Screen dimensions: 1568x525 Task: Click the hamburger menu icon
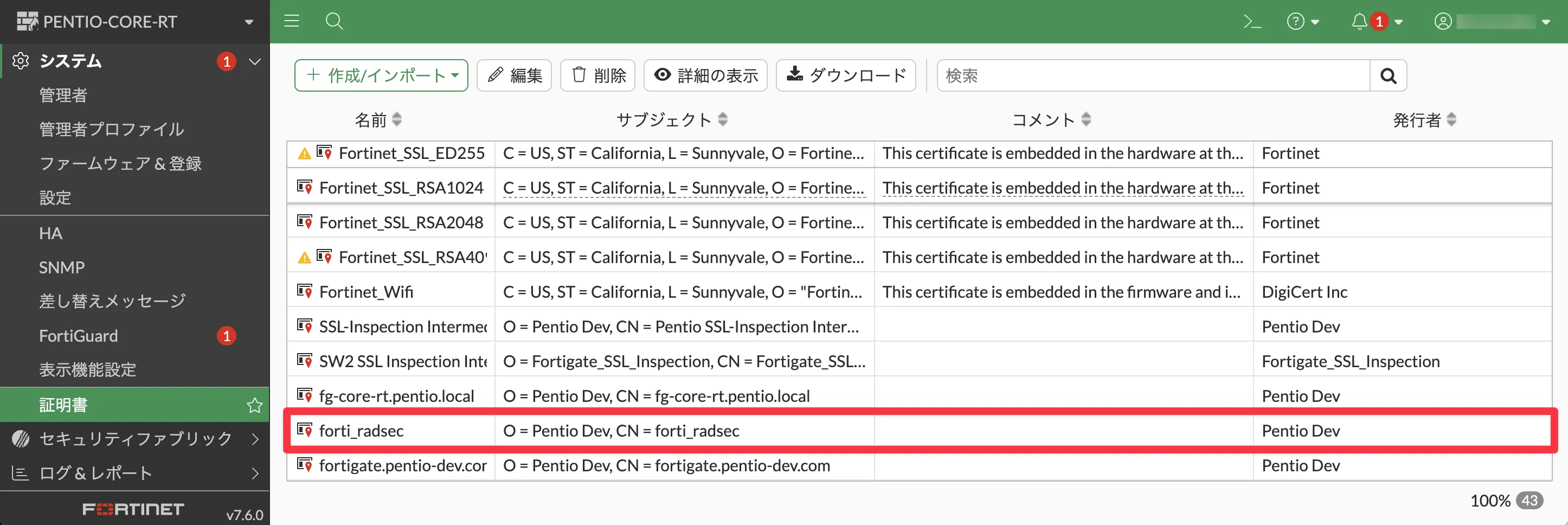[292, 21]
